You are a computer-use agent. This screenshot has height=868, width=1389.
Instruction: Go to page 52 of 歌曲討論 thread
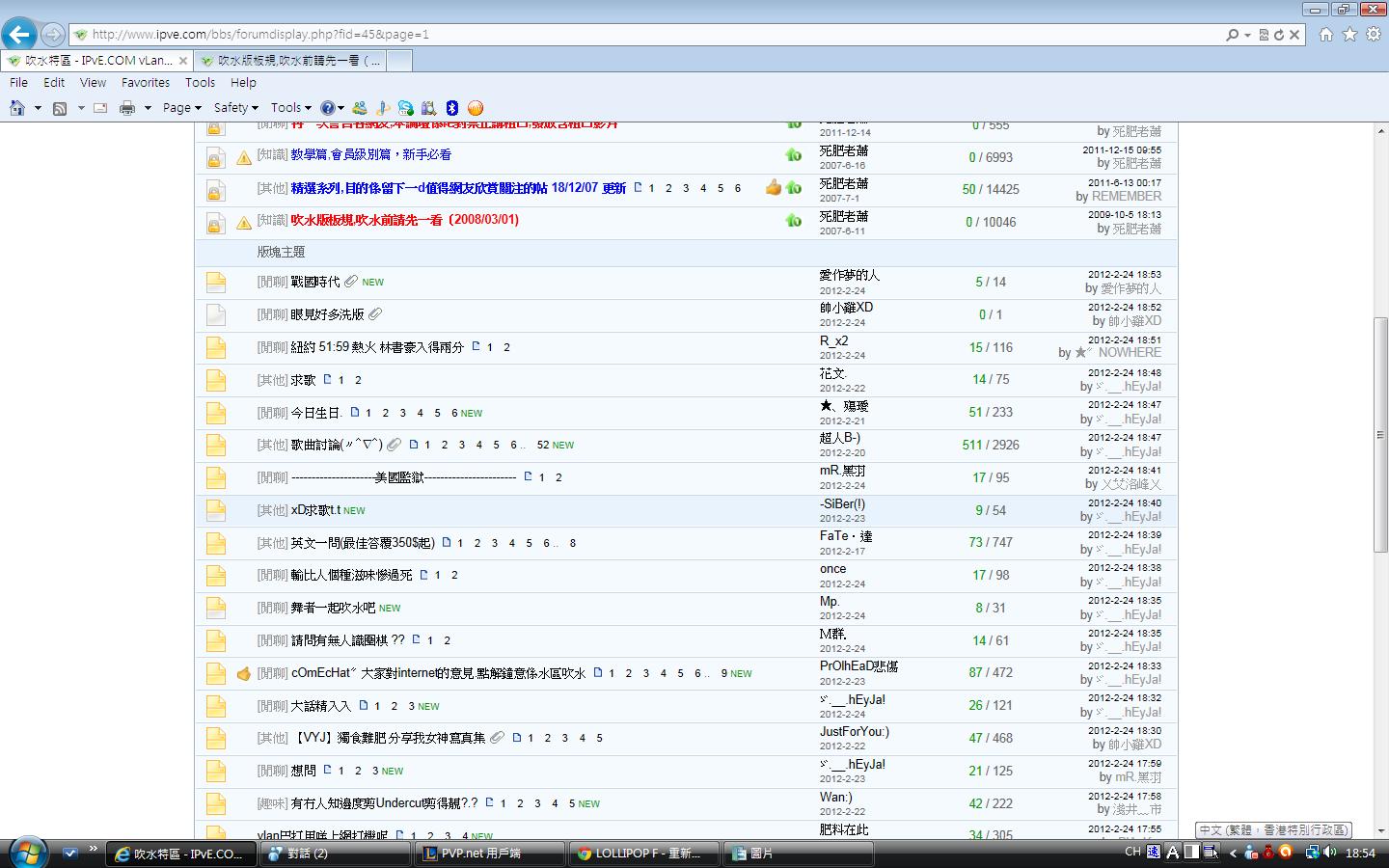click(x=543, y=445)
